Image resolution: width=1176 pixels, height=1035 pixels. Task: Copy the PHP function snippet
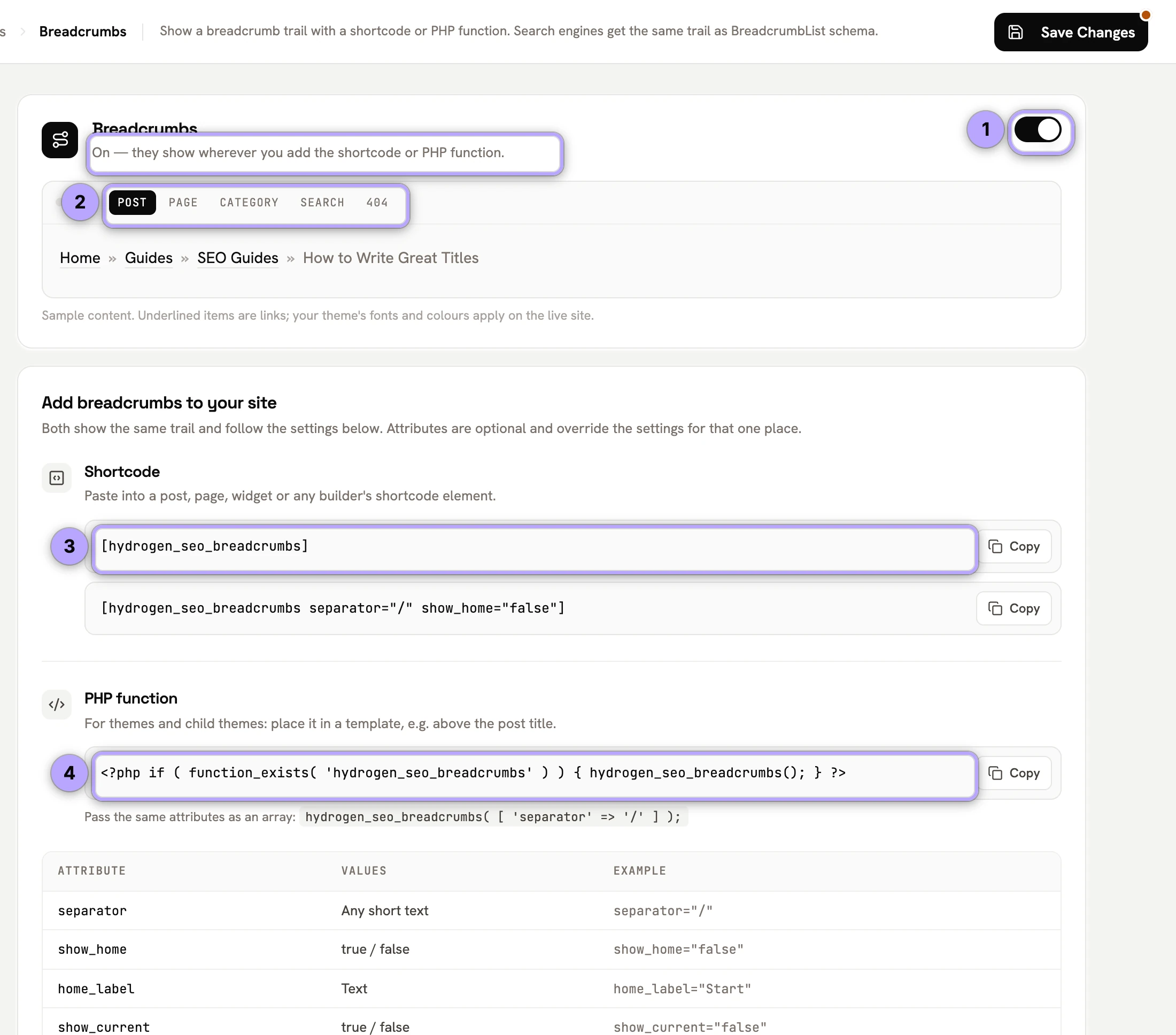pos(1013,773)
